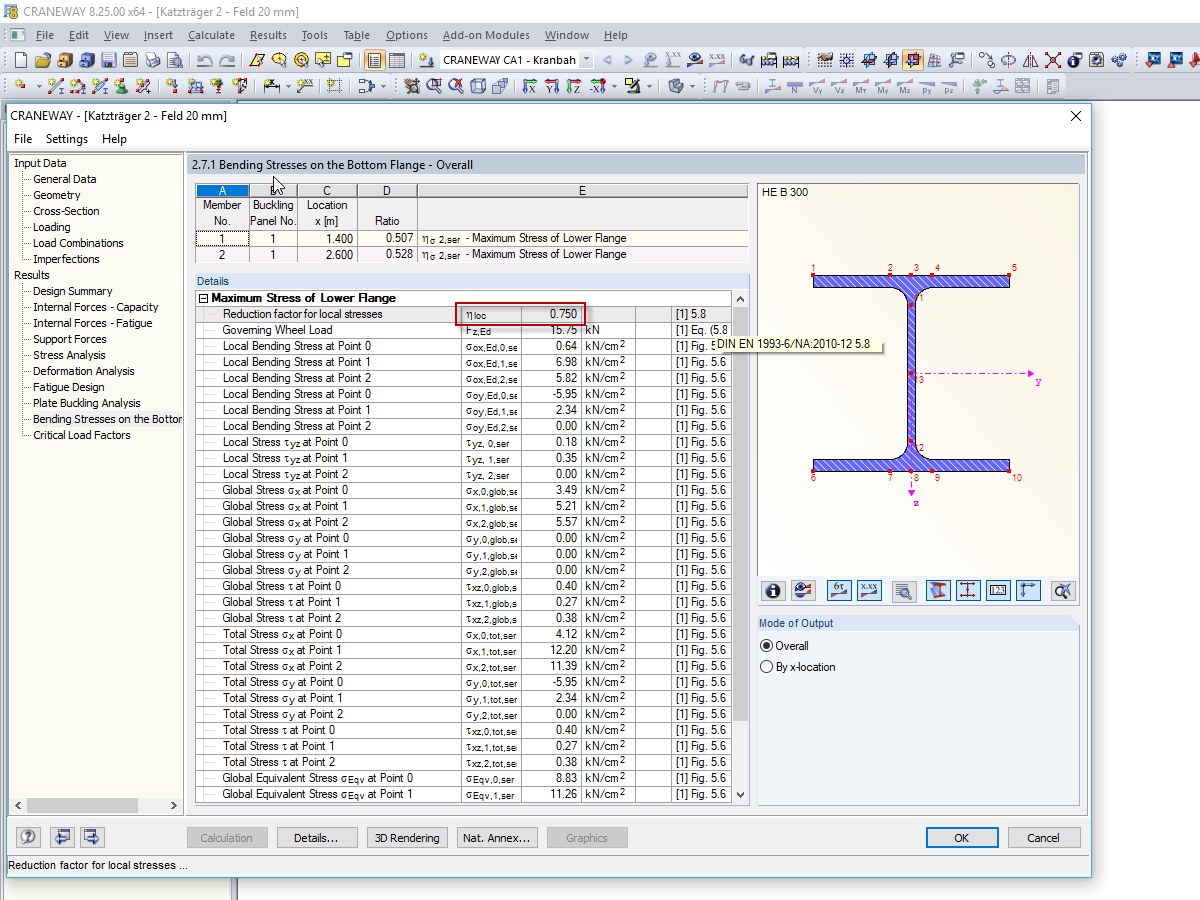Toggle the x.xx values display icon

point(869,591)
